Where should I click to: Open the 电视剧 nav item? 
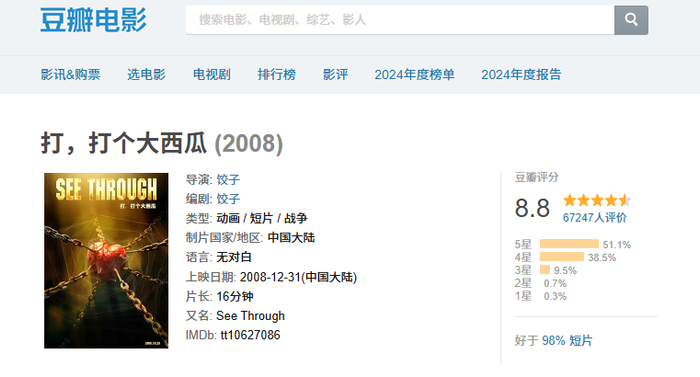[212, 75]
